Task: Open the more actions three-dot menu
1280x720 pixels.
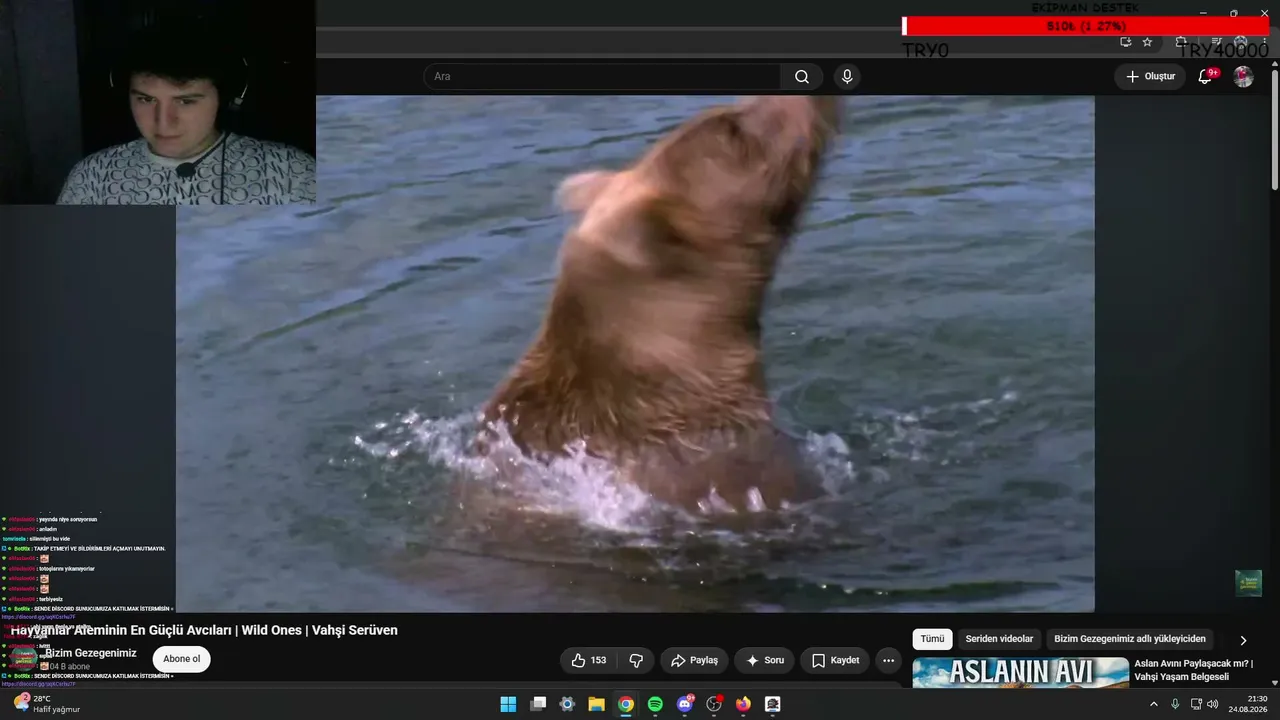Action: pos(888,660)
